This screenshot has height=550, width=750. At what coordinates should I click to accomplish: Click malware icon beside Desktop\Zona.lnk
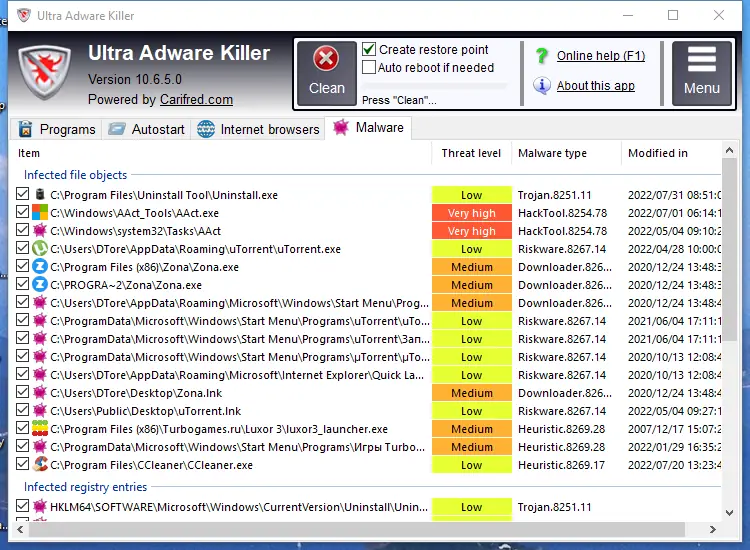pos(40,393)
